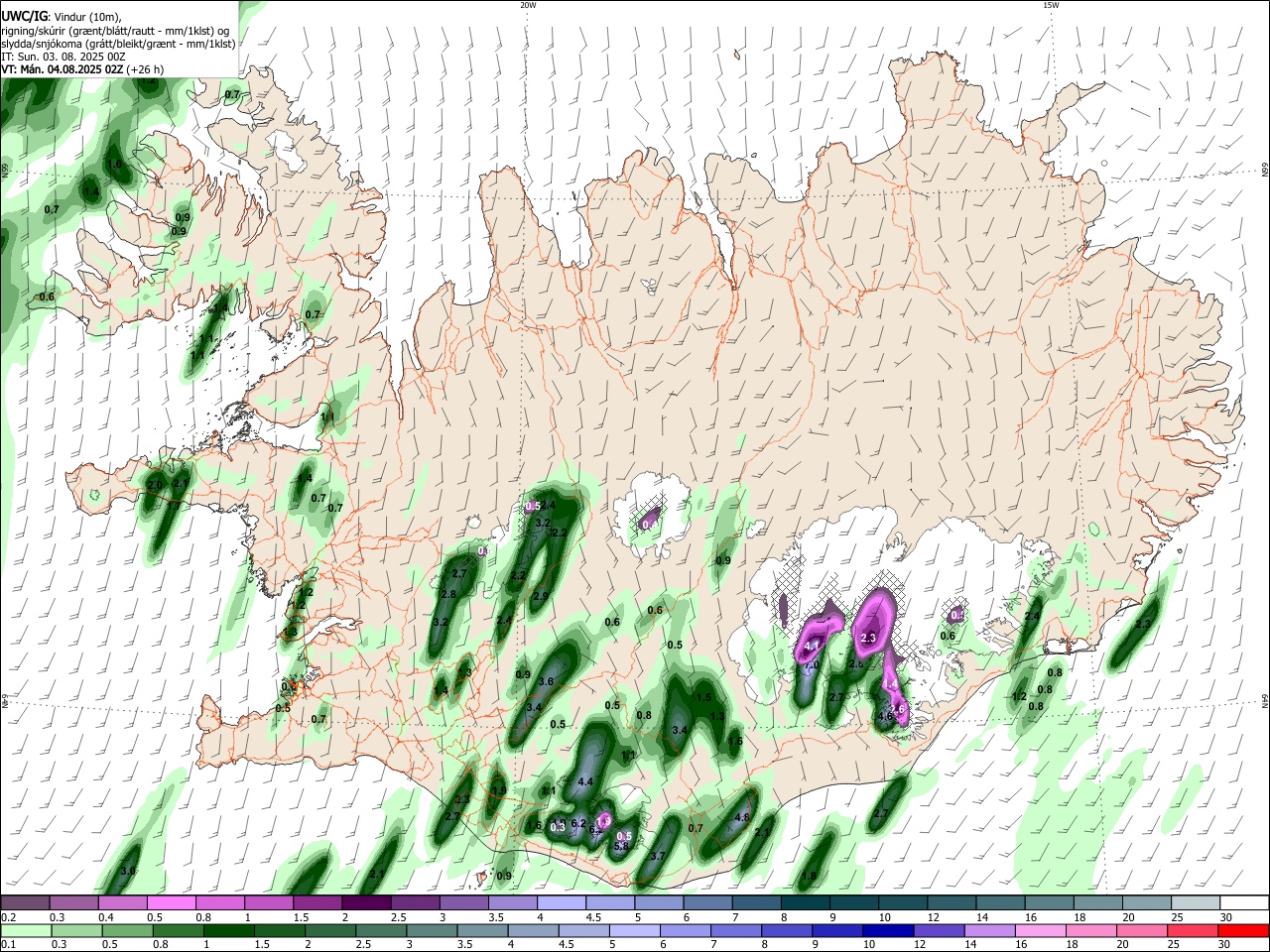Click the '2.9' precipitation value
Image resolution: width=1270 pixels, height=952 pixels.
541,597
